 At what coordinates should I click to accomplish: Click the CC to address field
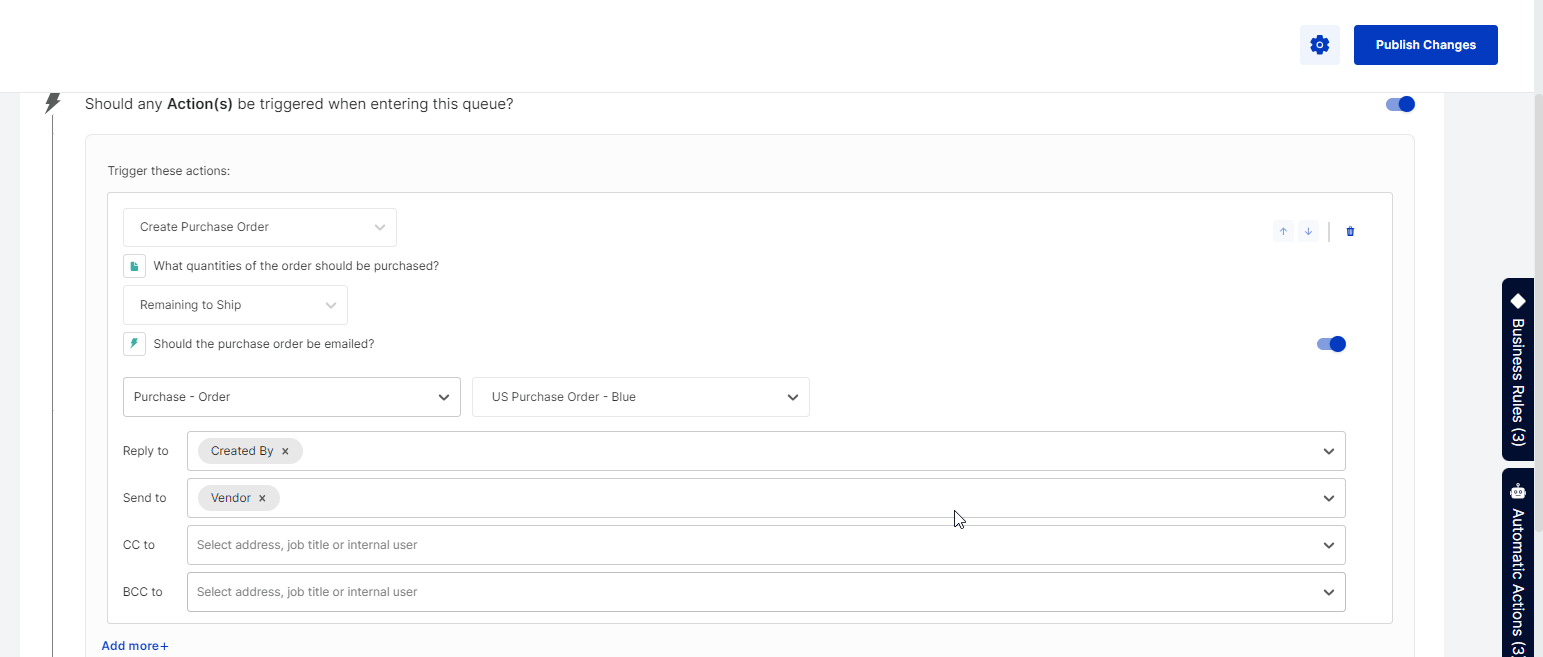(x=750, y=545)
